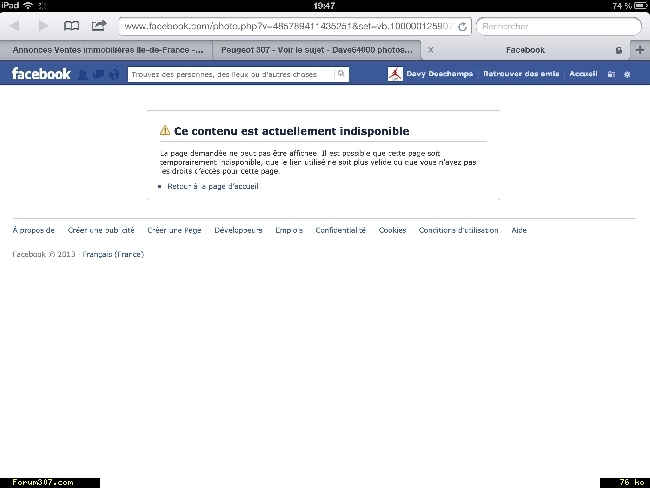Open privacy shortcuts lock icon
650x488 pixels.
(611, 74)
